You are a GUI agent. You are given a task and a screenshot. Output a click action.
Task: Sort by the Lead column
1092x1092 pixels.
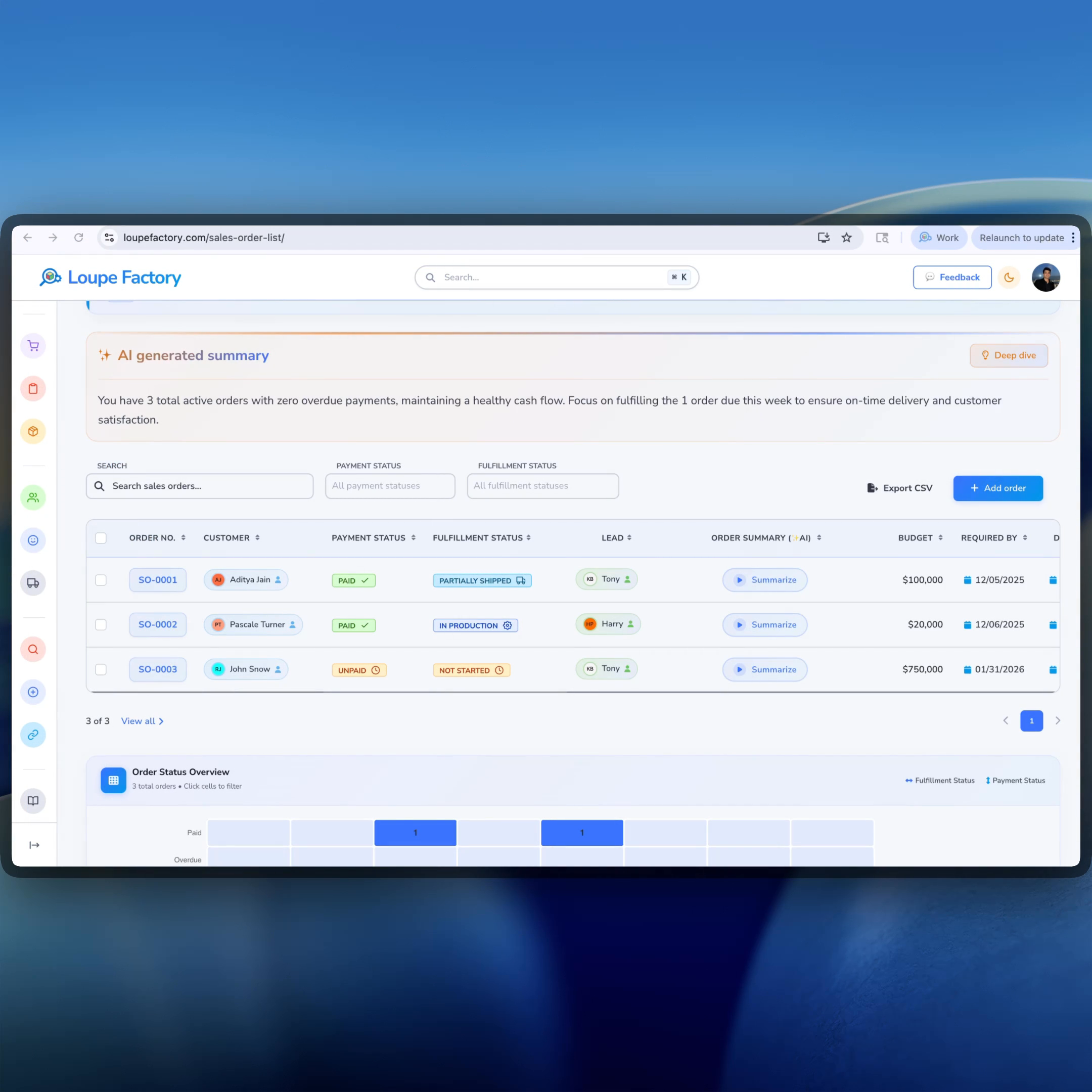click(616, 538)
